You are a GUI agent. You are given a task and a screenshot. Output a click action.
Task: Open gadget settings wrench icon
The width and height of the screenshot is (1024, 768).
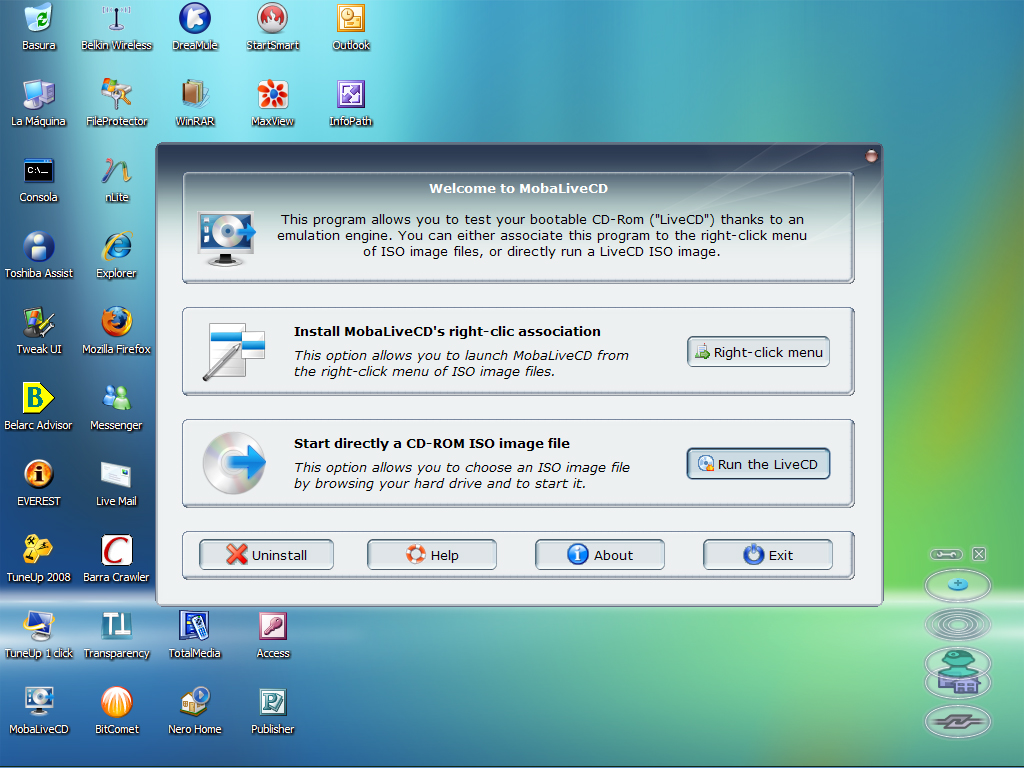[946, 554]
